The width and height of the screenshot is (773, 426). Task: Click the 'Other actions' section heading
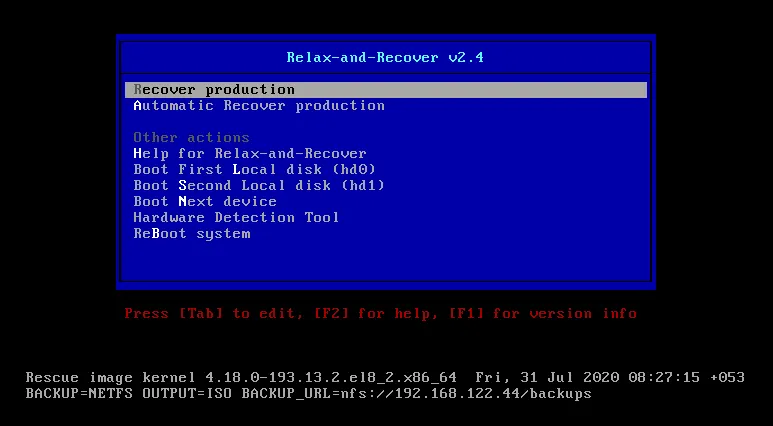tap(191, 138)
